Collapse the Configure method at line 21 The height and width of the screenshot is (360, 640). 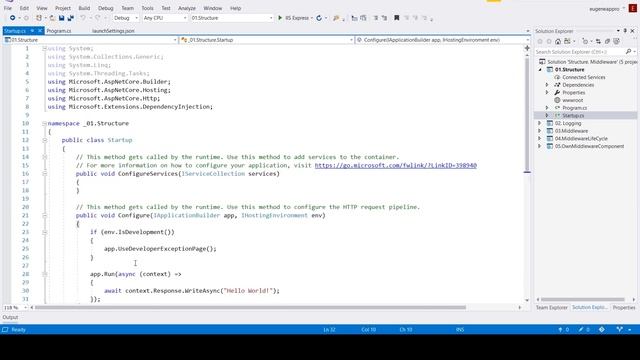tap(44, 216)
